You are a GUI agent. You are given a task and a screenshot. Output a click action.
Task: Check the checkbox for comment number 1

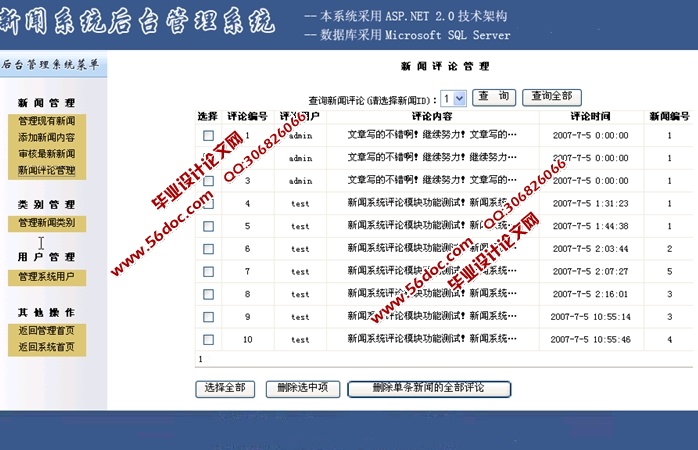(x=208, y=135)
